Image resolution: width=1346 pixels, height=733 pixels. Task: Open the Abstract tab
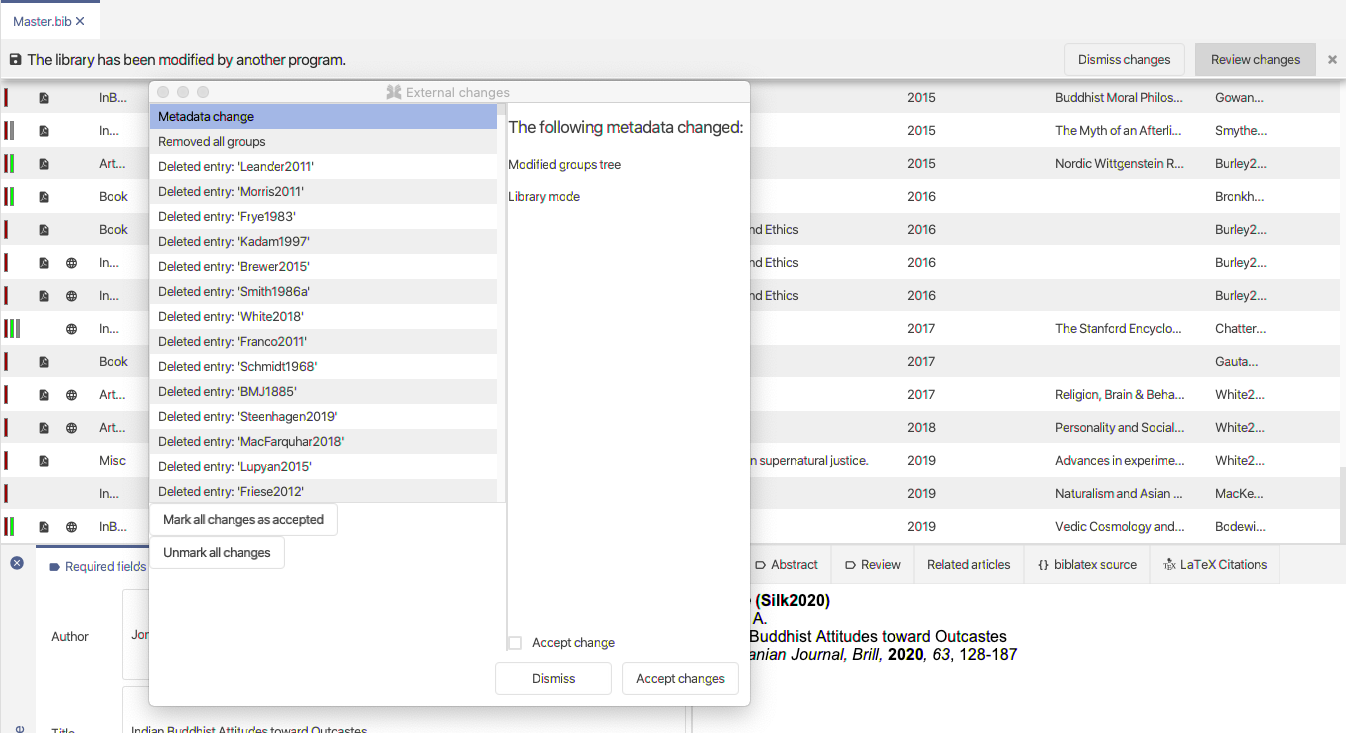coord(786,565)
